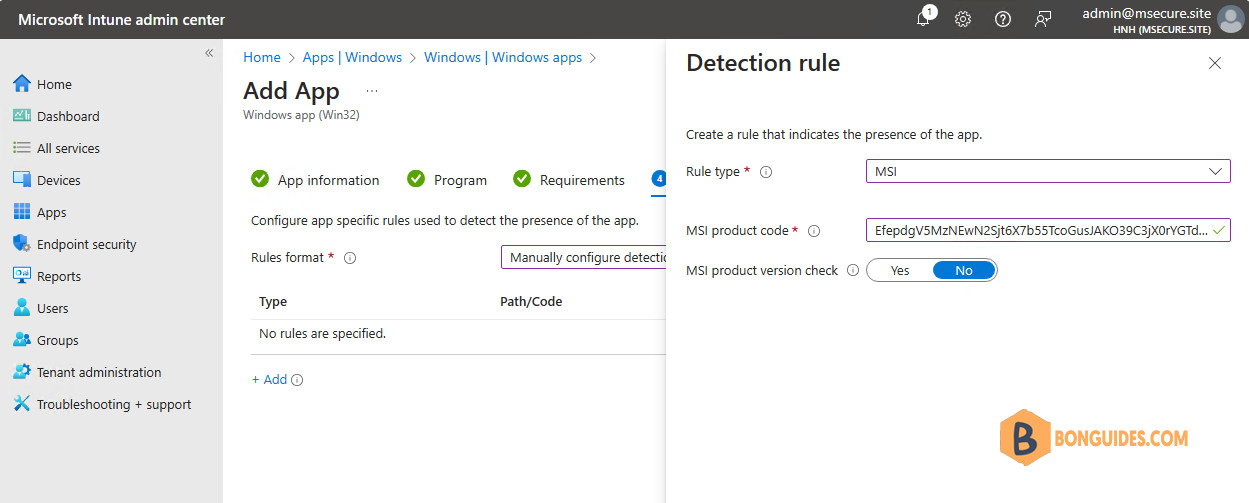Open Reports in sidebar
The image size is (1249, 503).
59,276
